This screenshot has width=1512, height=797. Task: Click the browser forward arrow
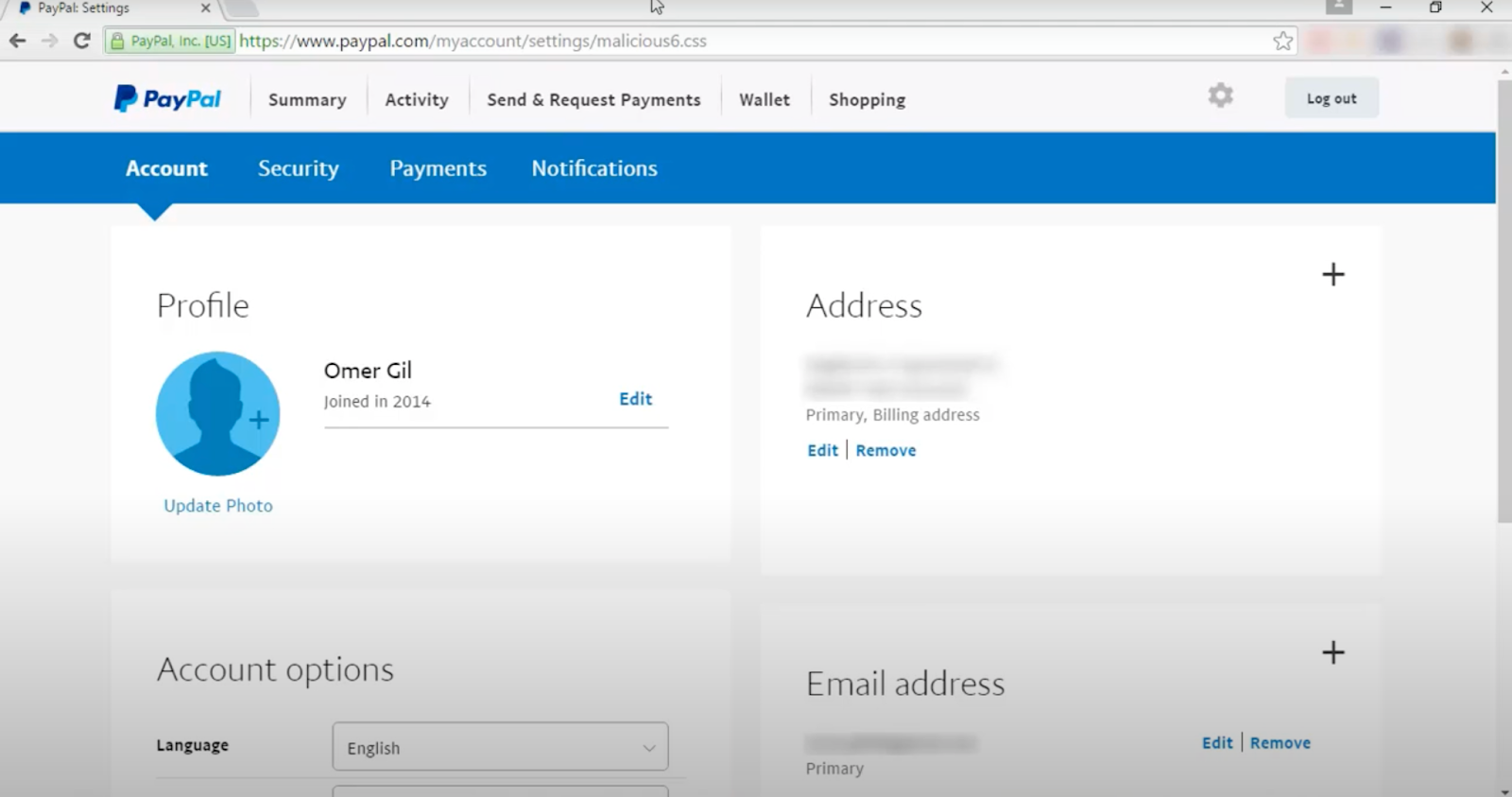pos(49,41)
